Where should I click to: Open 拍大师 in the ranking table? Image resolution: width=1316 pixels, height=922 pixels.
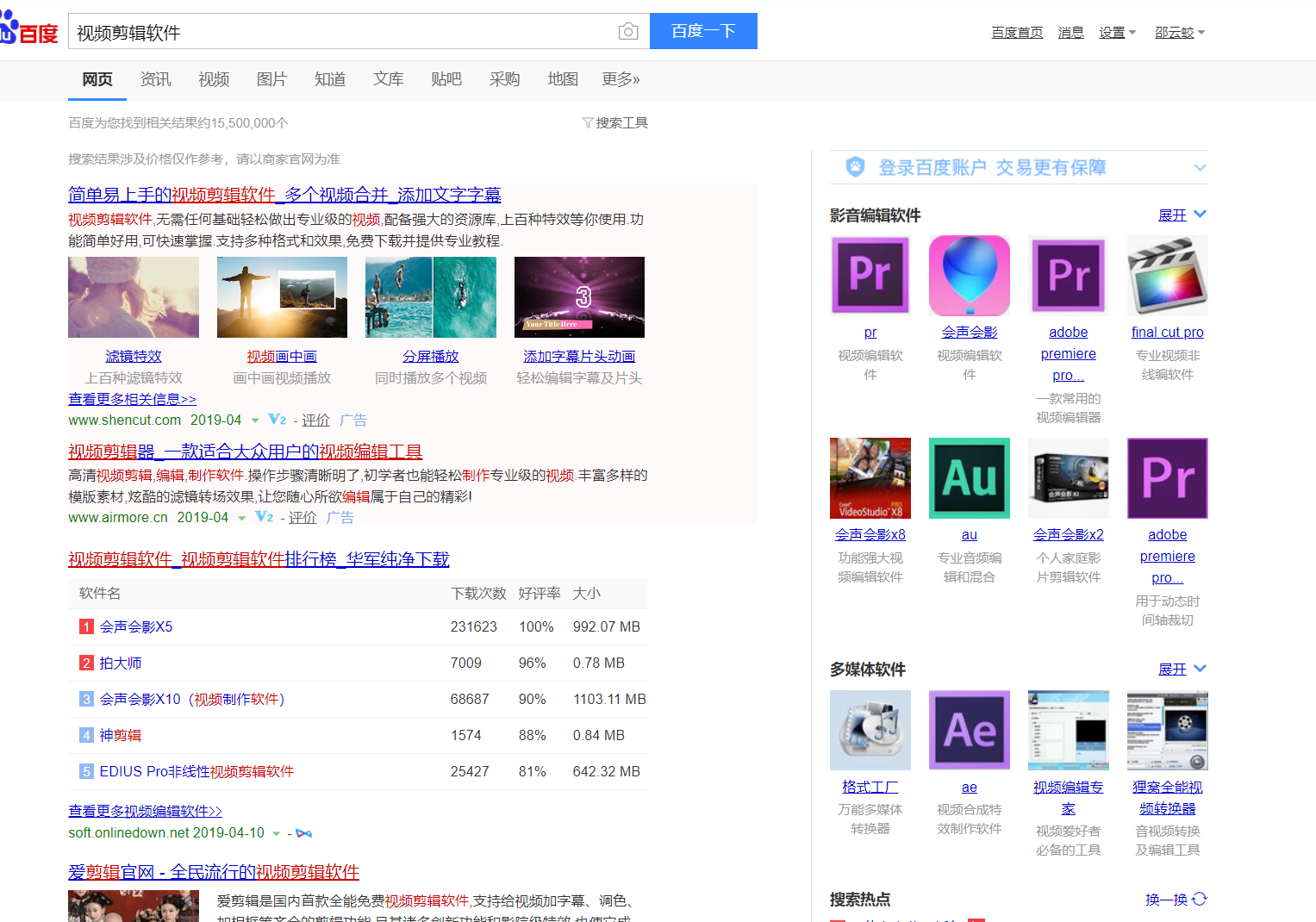[121, 663]
